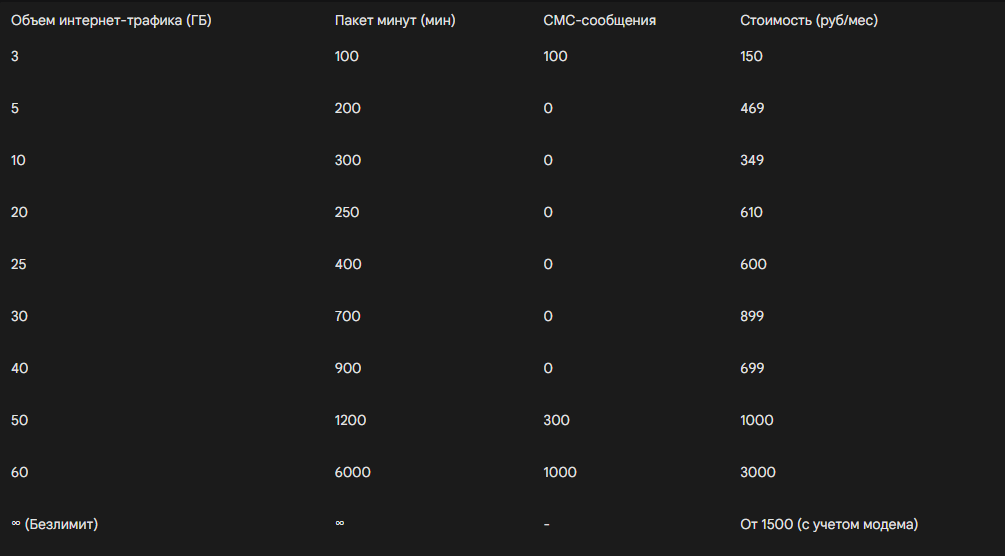
Task: Click the 349 price cell
Action: [x=752, y=160]
